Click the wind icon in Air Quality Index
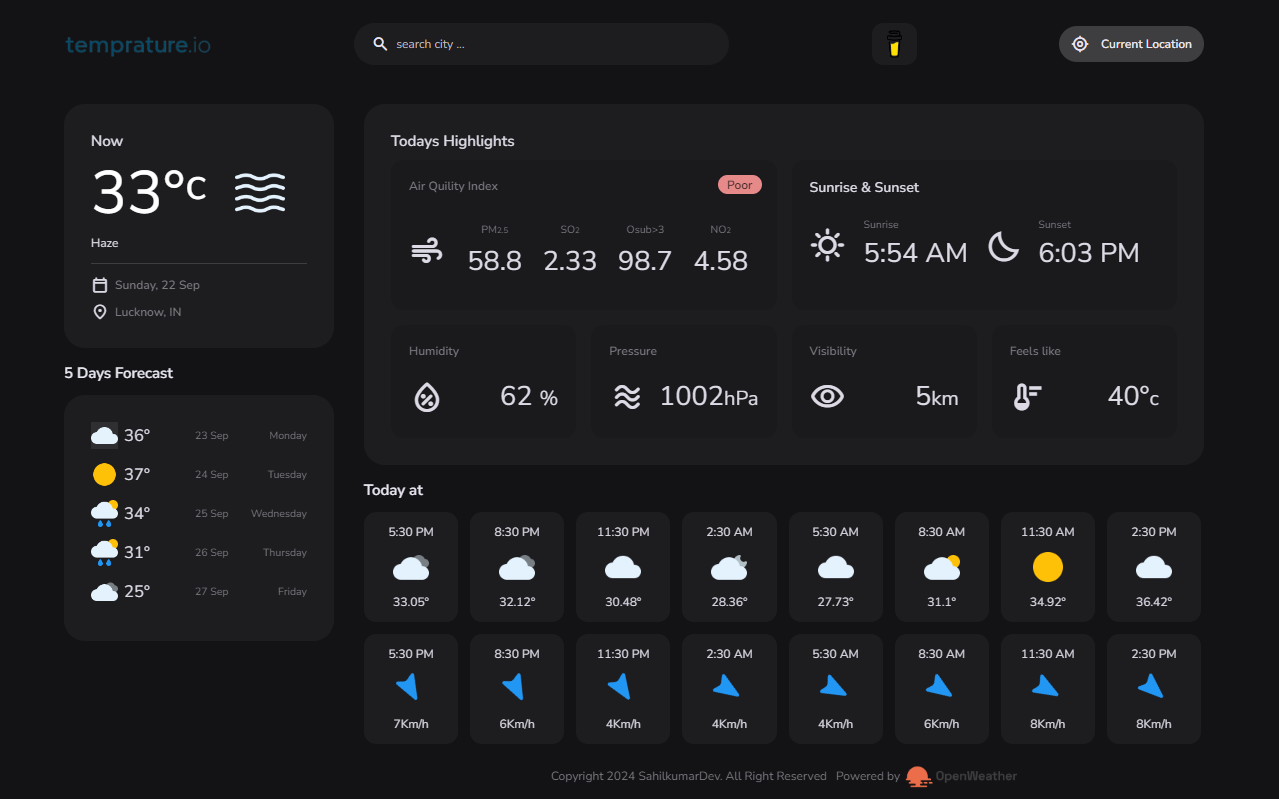Viewport: 1279px width, 799px height. (427, 249)
